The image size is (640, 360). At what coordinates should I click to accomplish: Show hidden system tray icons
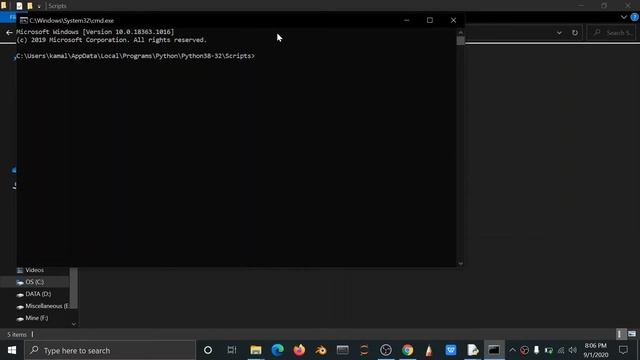512,350
